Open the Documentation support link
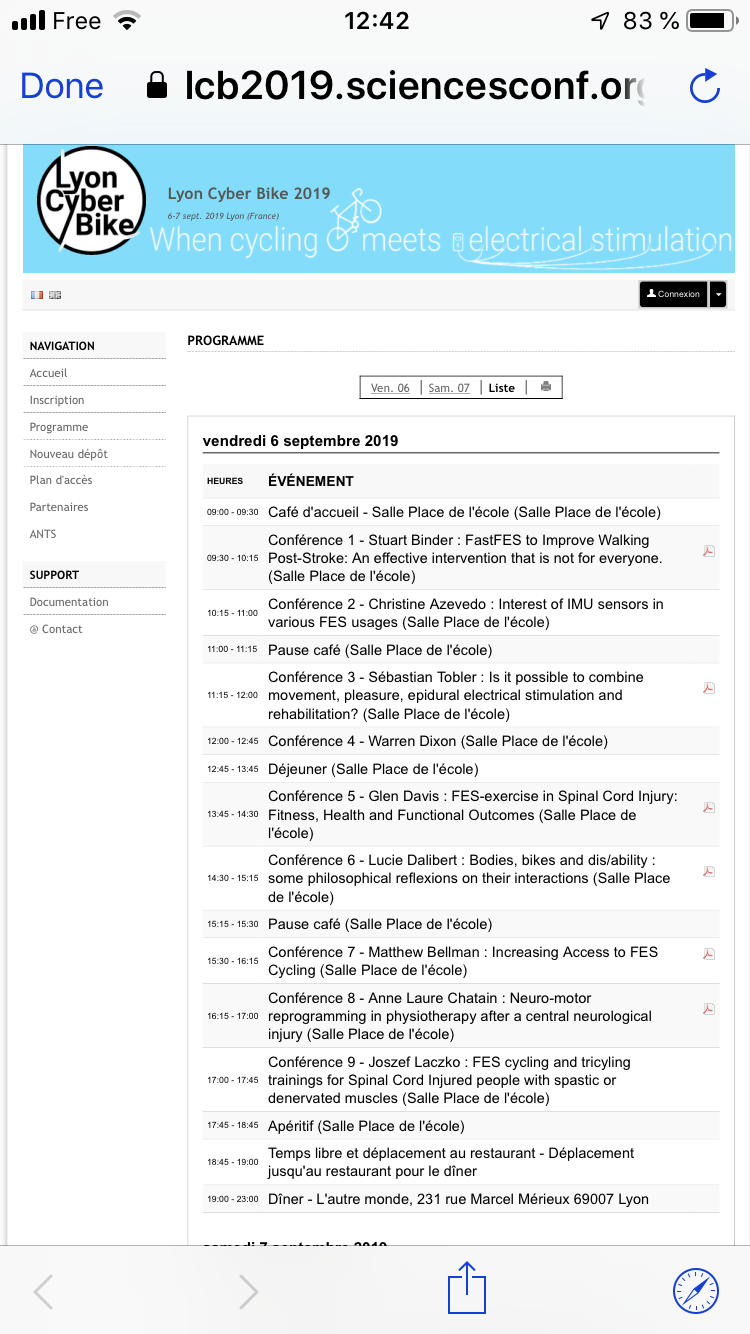Screen dimensions: 750x1334 point(69,602)
